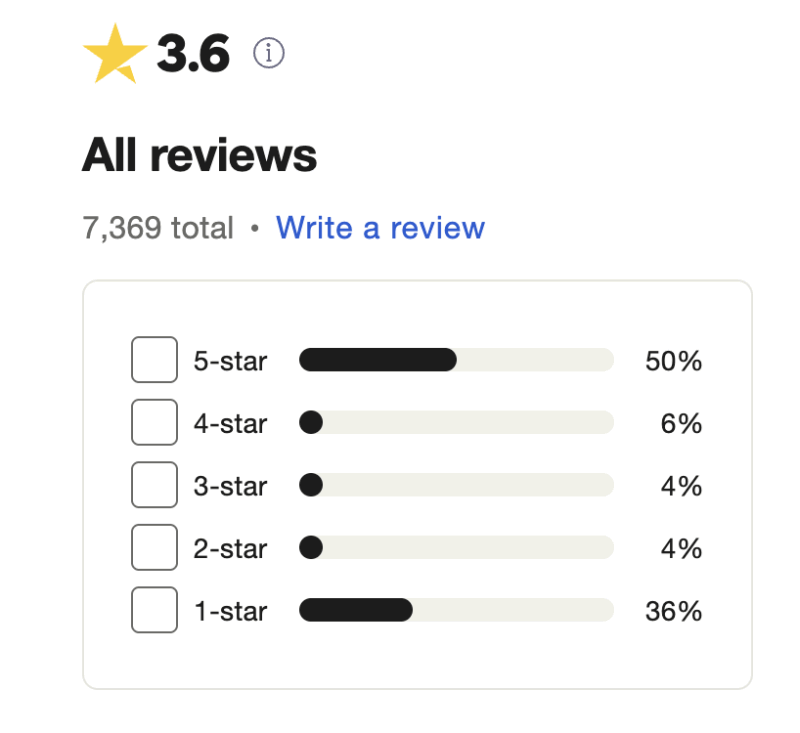Screen dimensions: 800x733
Task: Click the 50% percentage value
Action: [673, 361]
